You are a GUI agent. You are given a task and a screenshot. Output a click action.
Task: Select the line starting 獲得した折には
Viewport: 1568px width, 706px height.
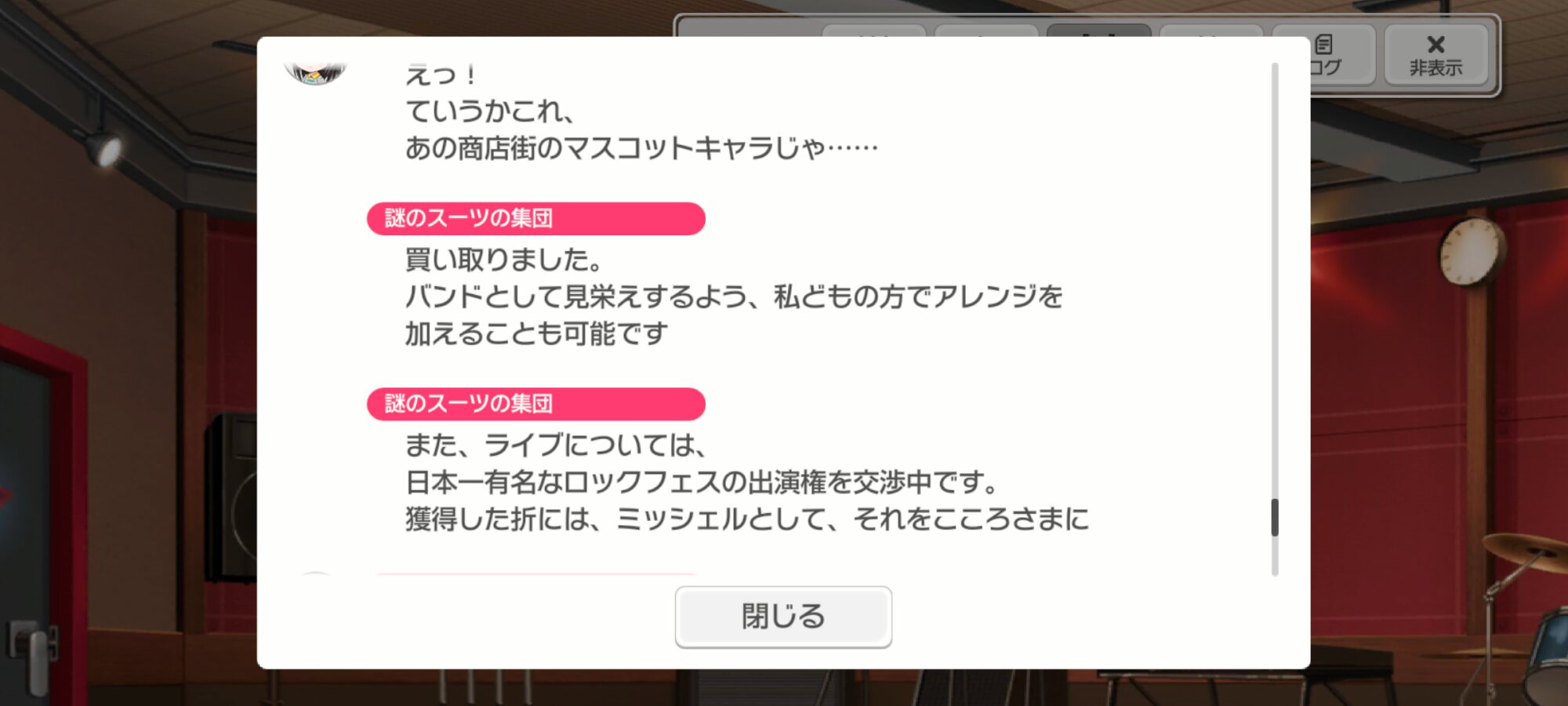point(747,519)
